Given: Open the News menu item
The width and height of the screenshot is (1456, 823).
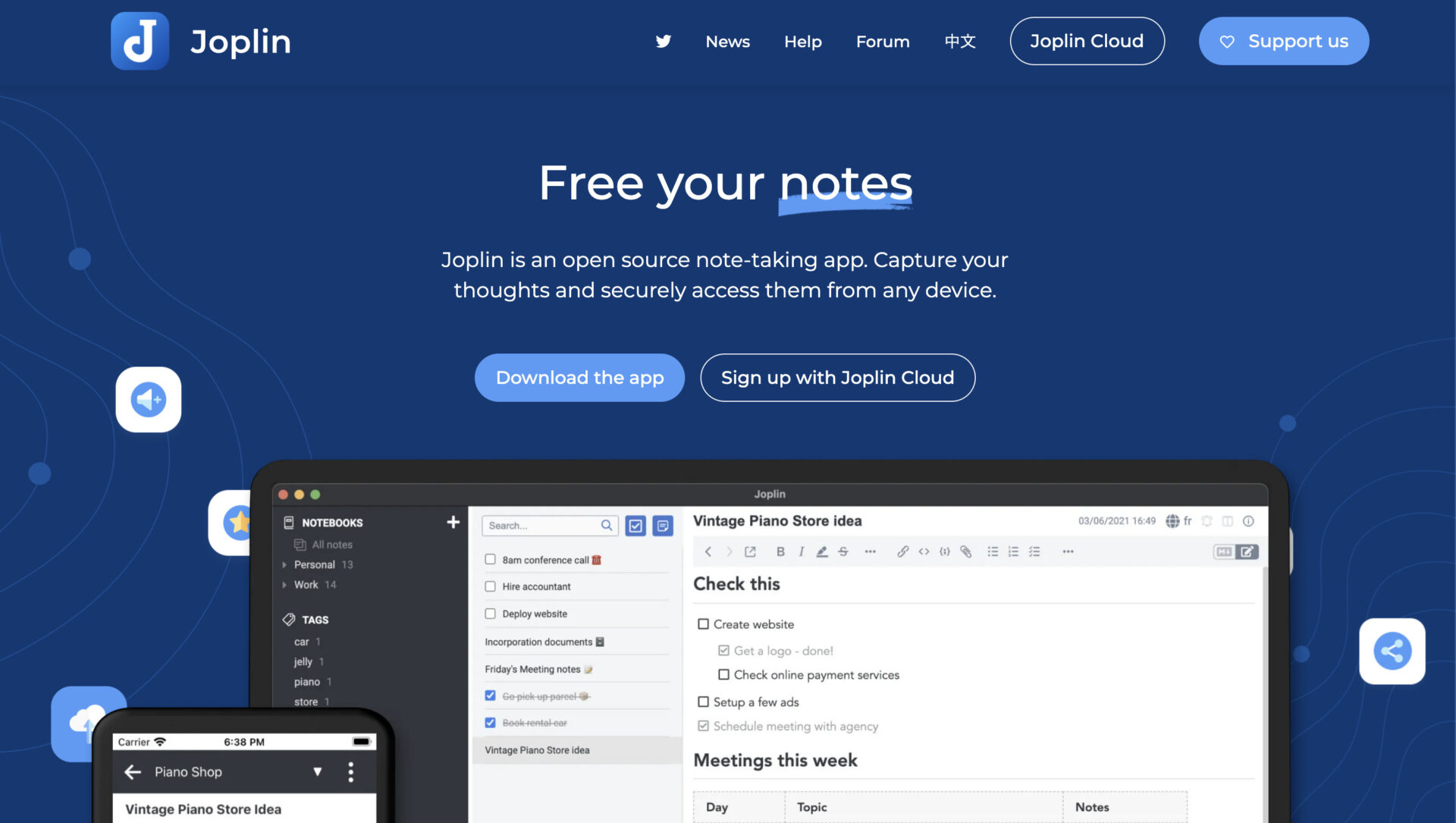Looking at the screenshot, I should 727,42.
